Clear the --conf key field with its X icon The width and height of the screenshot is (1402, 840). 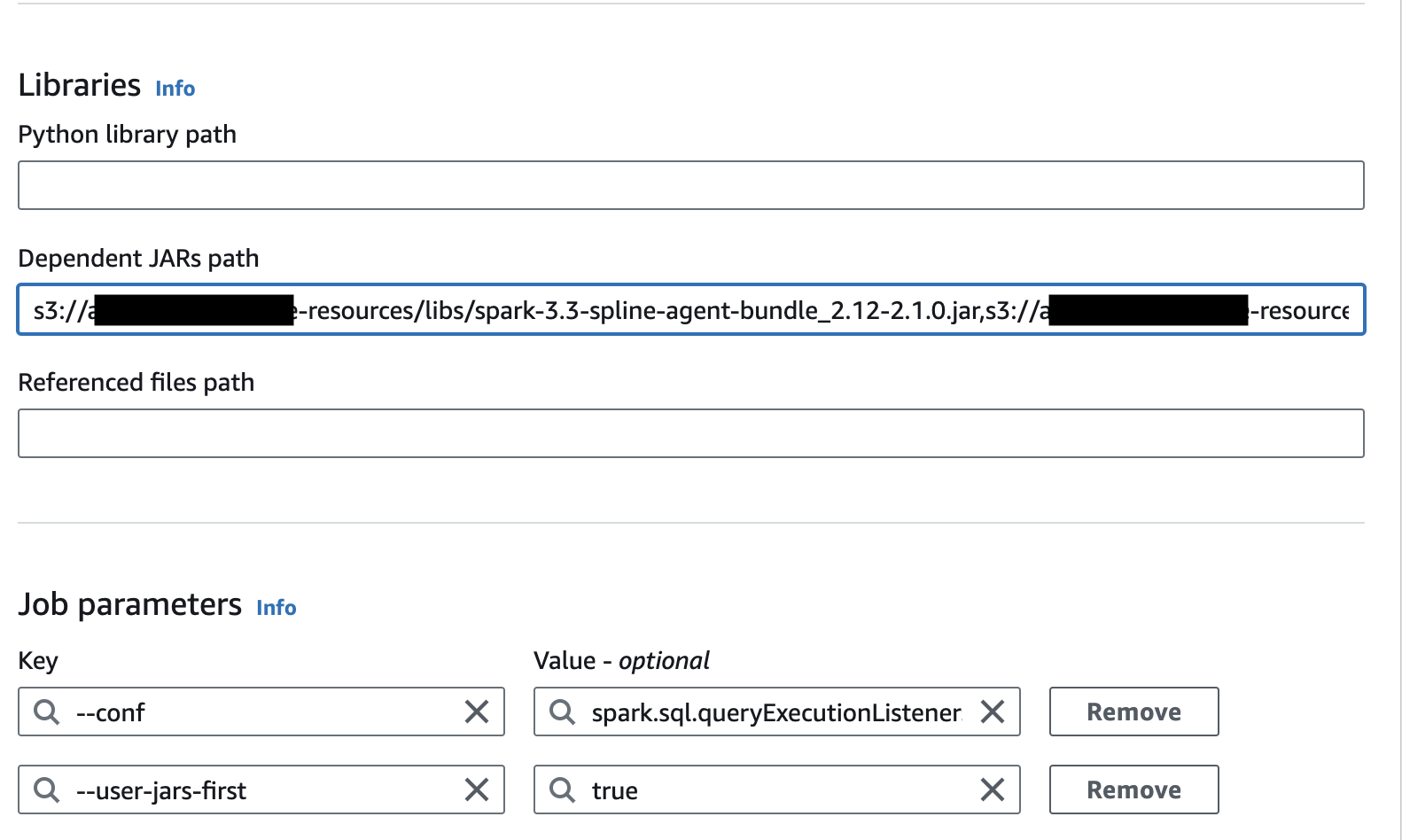477,712
